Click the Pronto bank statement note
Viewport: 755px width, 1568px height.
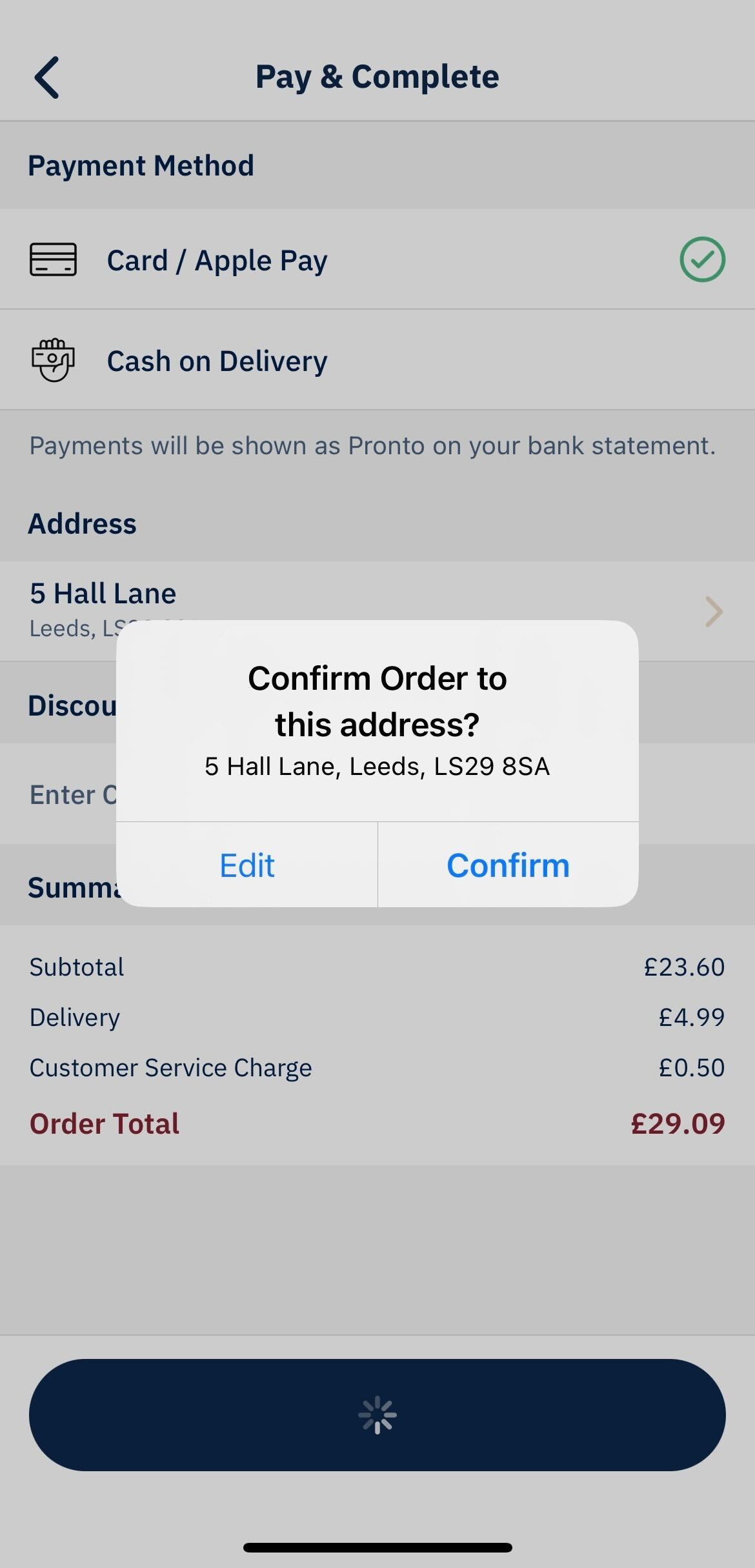tap(372, 446)
